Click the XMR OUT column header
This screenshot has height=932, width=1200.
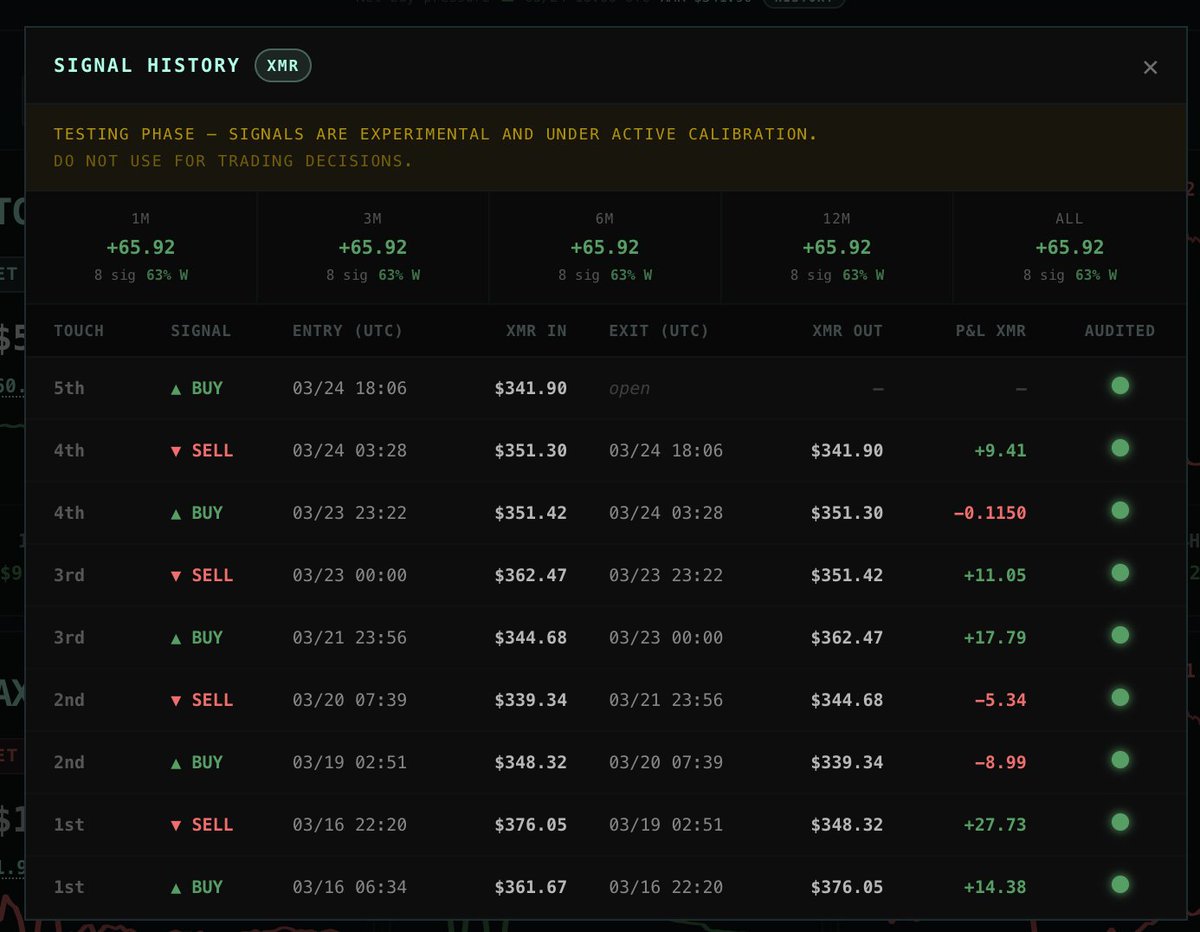848,331
